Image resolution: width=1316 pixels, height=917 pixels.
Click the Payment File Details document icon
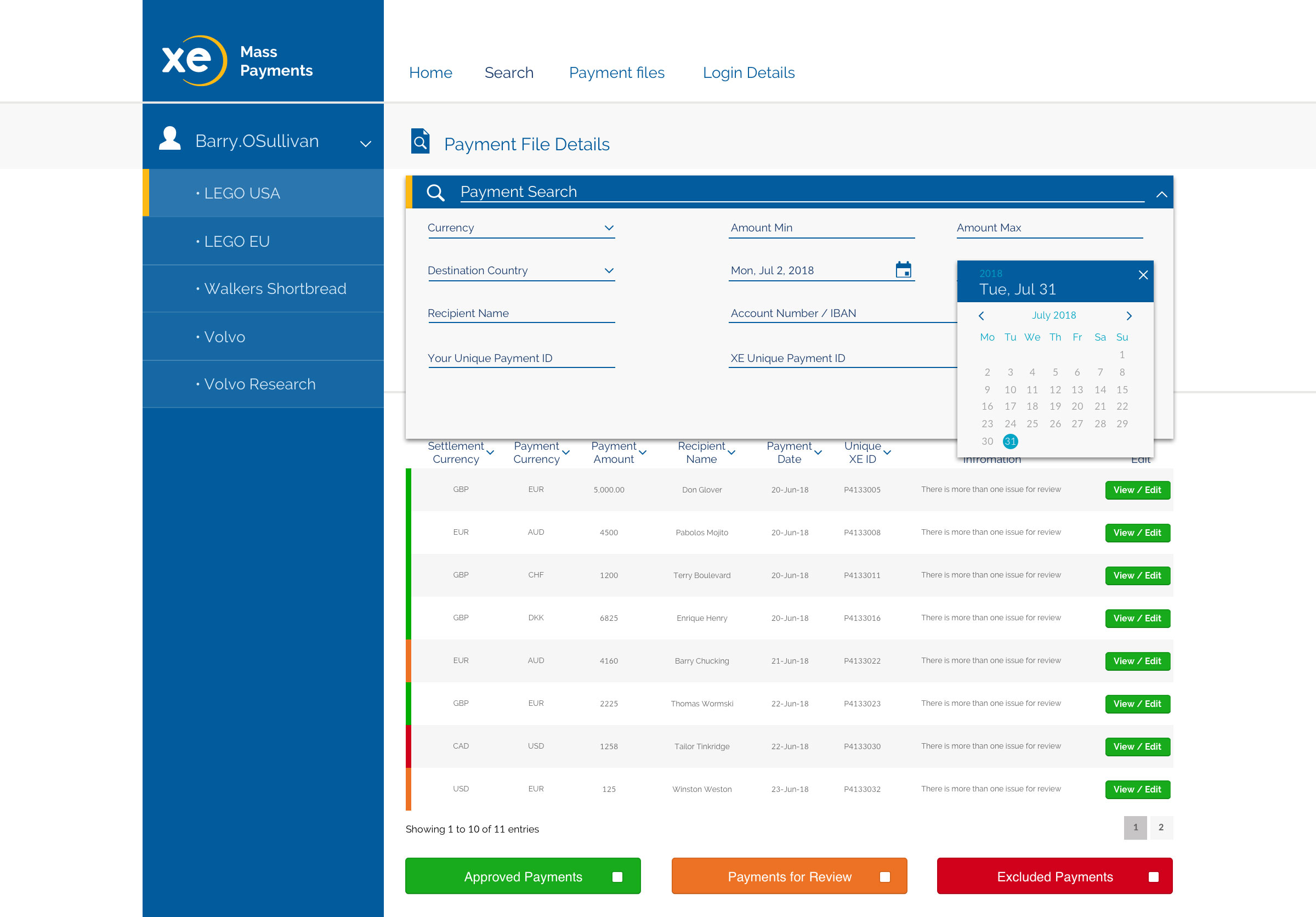420,141
